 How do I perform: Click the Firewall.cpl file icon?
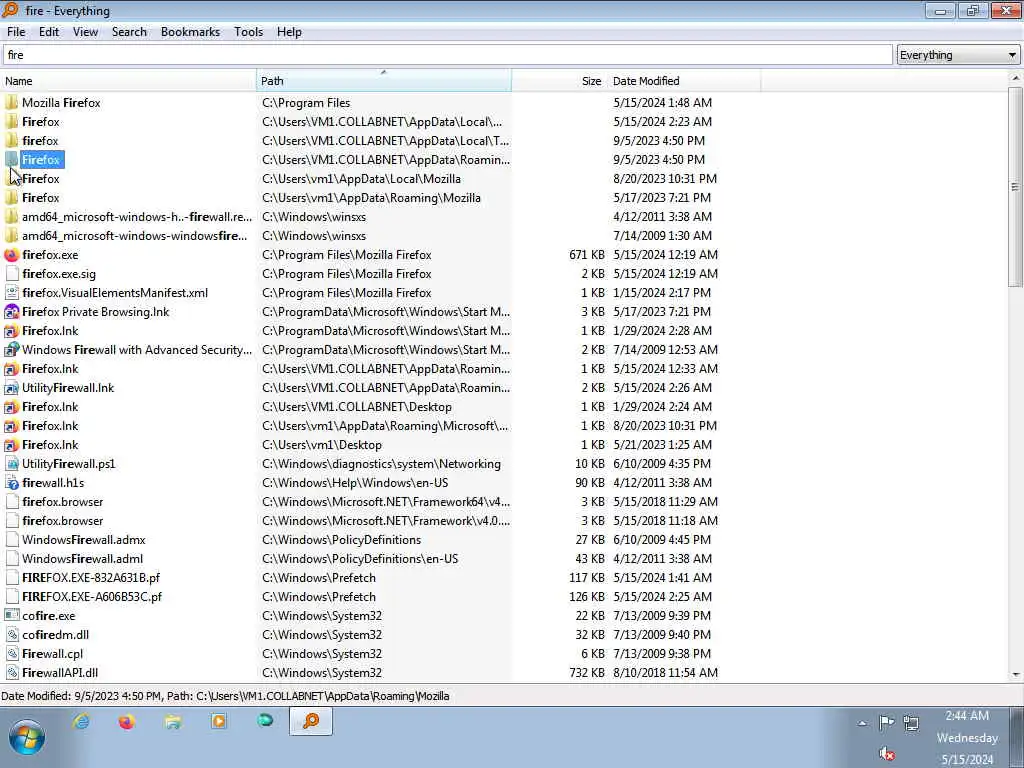[x=11, y=654]
